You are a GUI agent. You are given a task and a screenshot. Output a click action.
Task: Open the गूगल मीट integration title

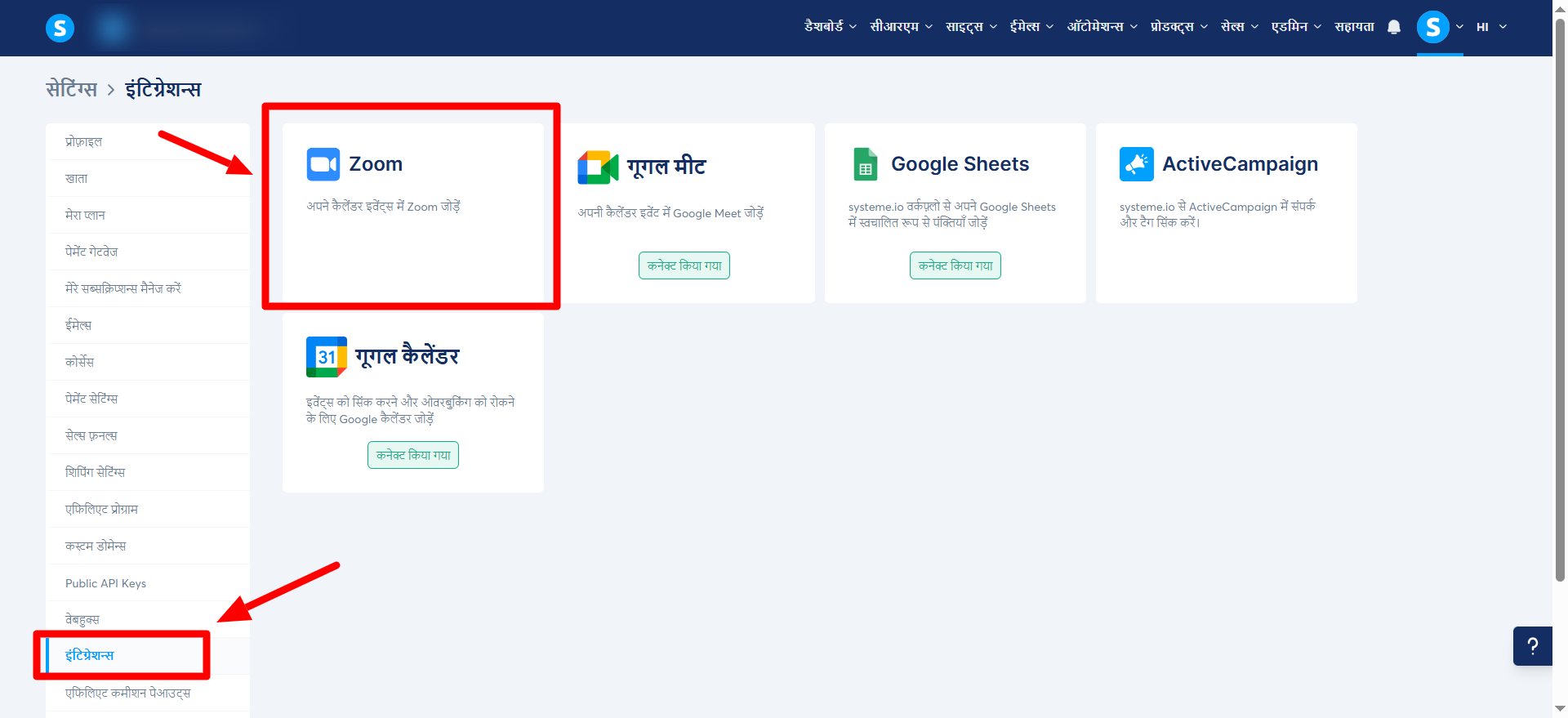666,167
